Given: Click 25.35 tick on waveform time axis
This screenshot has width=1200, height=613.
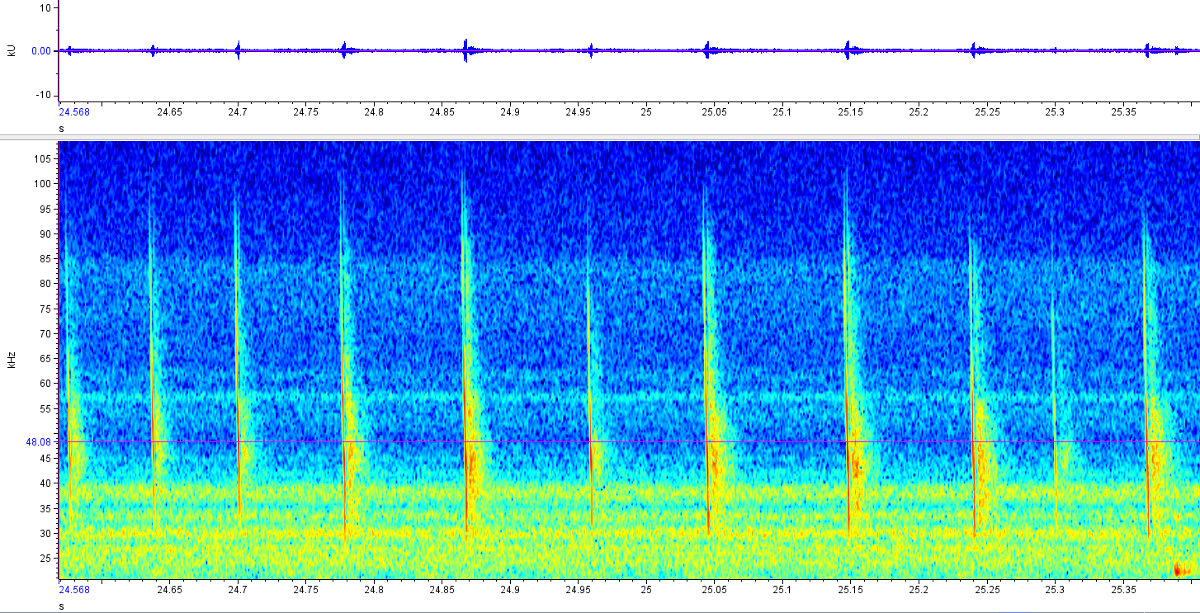Looking at the screenshot, I should [x=1123, y=112].
